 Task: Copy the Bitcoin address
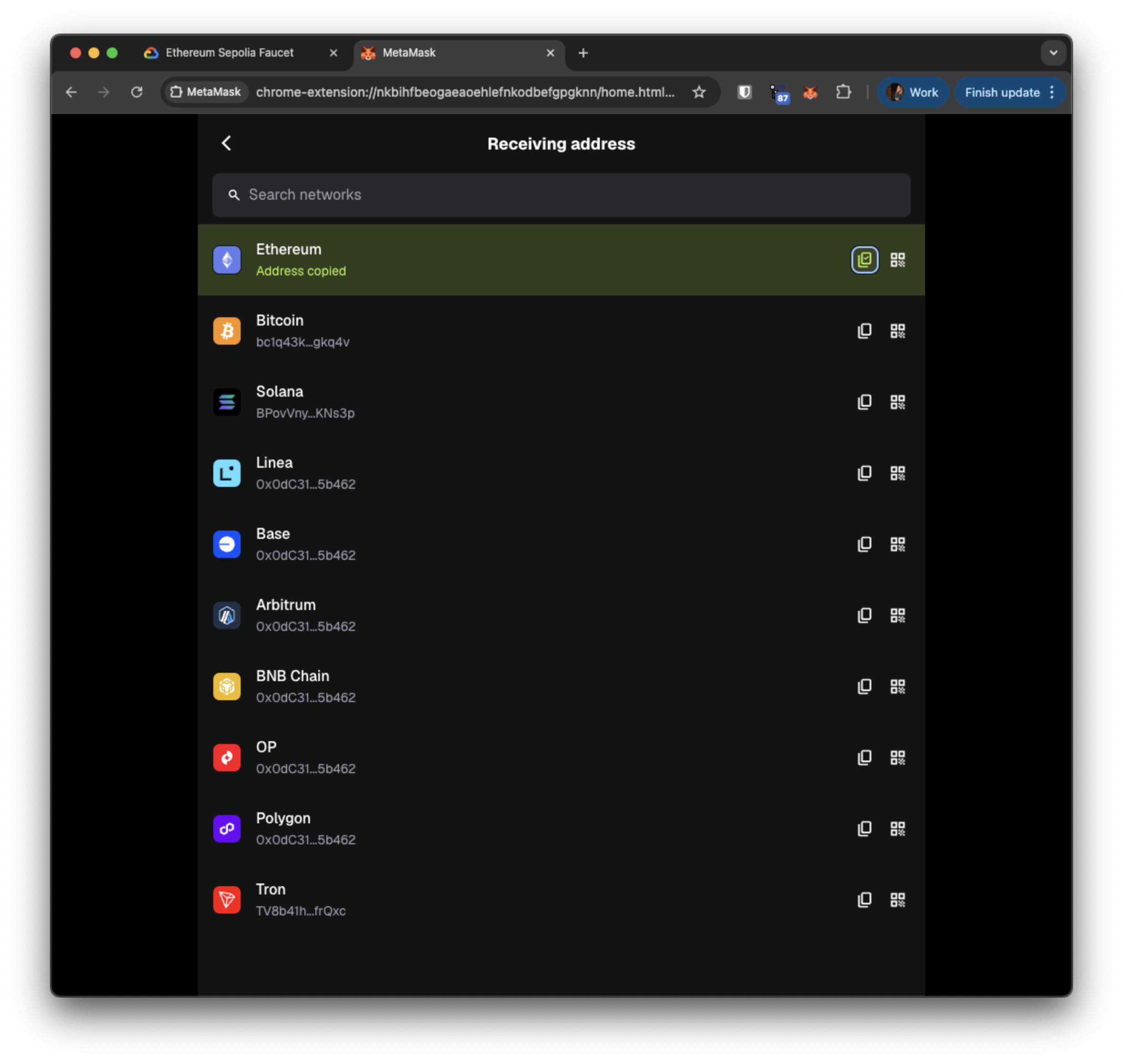click(864, 331)
